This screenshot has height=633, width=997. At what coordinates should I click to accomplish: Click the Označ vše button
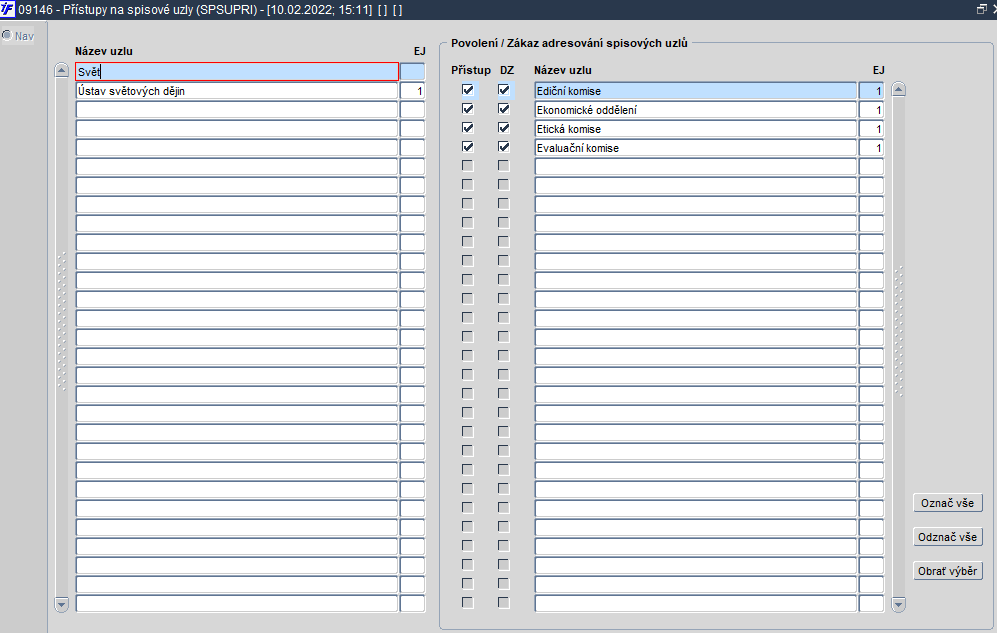(947, 503)
